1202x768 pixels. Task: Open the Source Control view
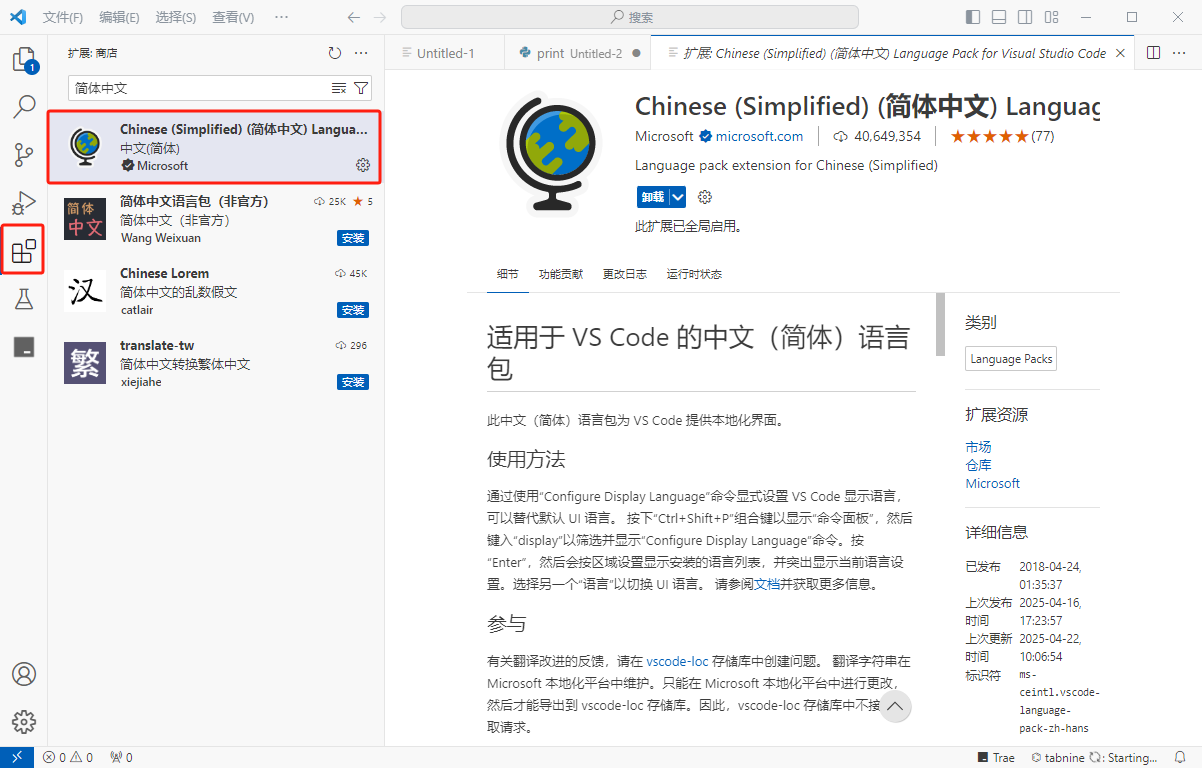[x=24, y=155]
